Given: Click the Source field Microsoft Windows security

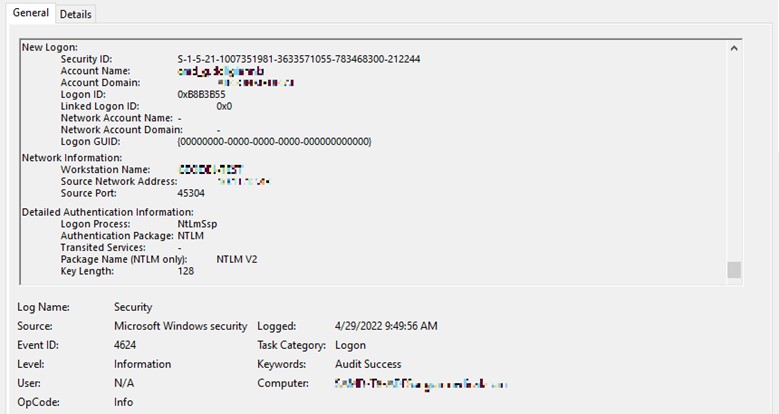Looking at the screenshot, I should click(180, 326).
